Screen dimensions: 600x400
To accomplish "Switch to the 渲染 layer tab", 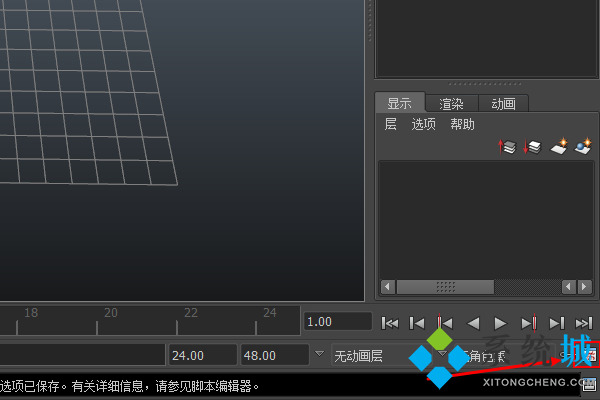I will [x=451, y=103].
